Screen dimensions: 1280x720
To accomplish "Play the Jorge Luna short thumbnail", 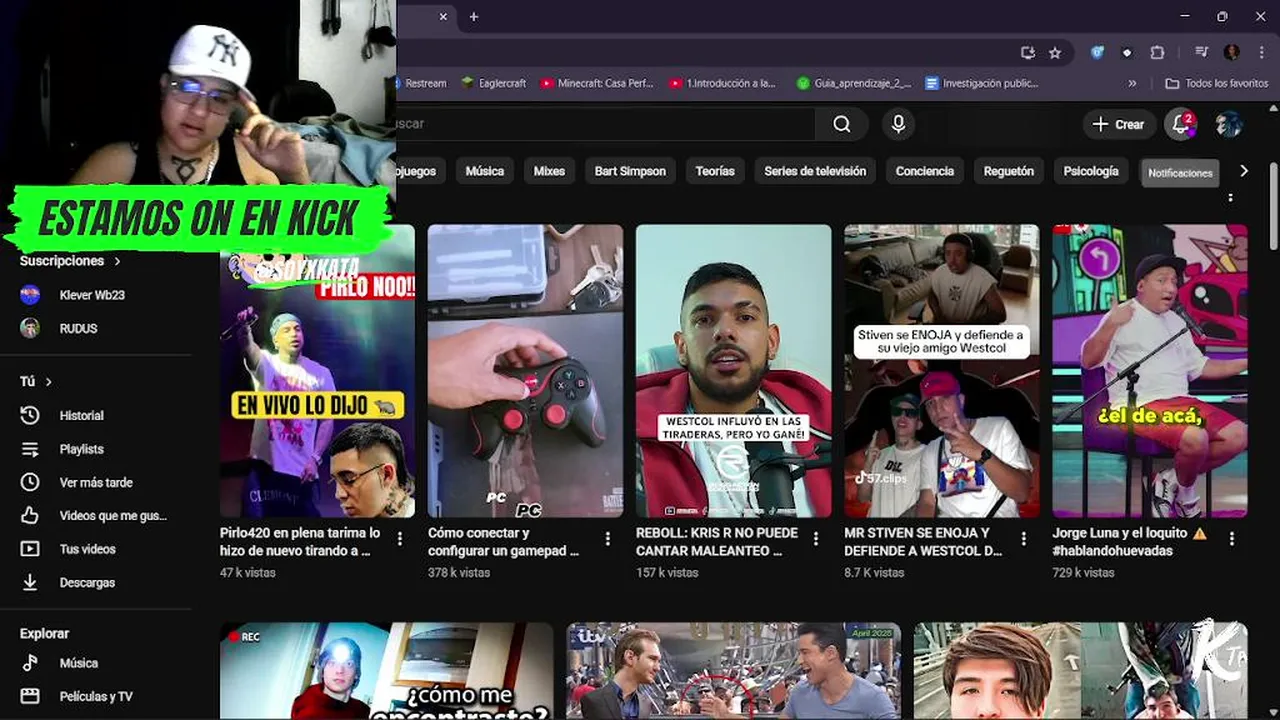I will [x=1149, y=371].
